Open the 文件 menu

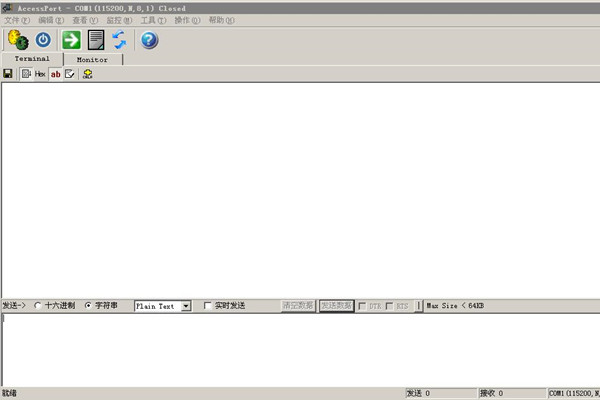(x=17, y=20)
